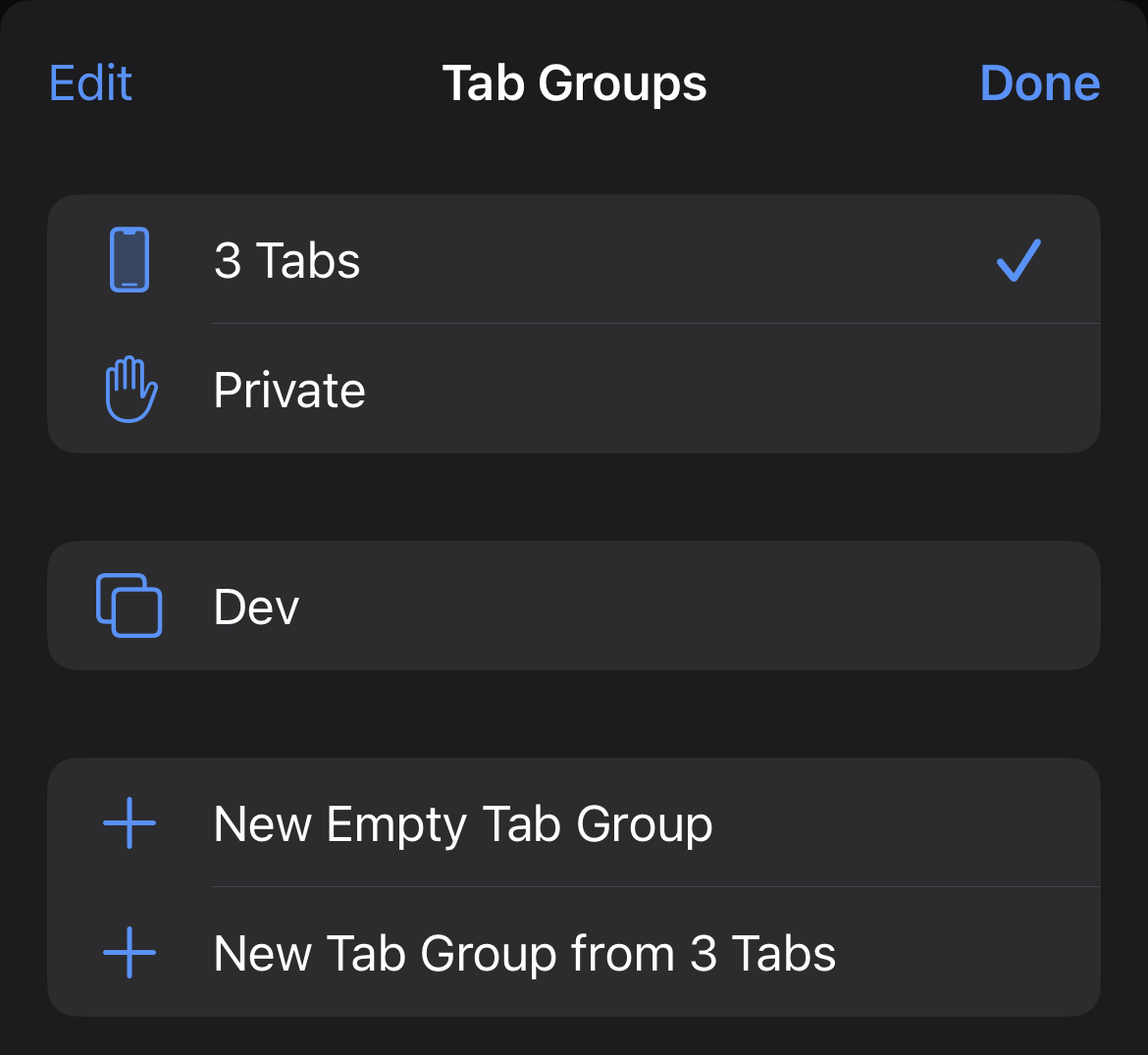Tap Done to close Tab Groups
The width and height of the screenshot is (1148, 1055).
point(1039,83)
